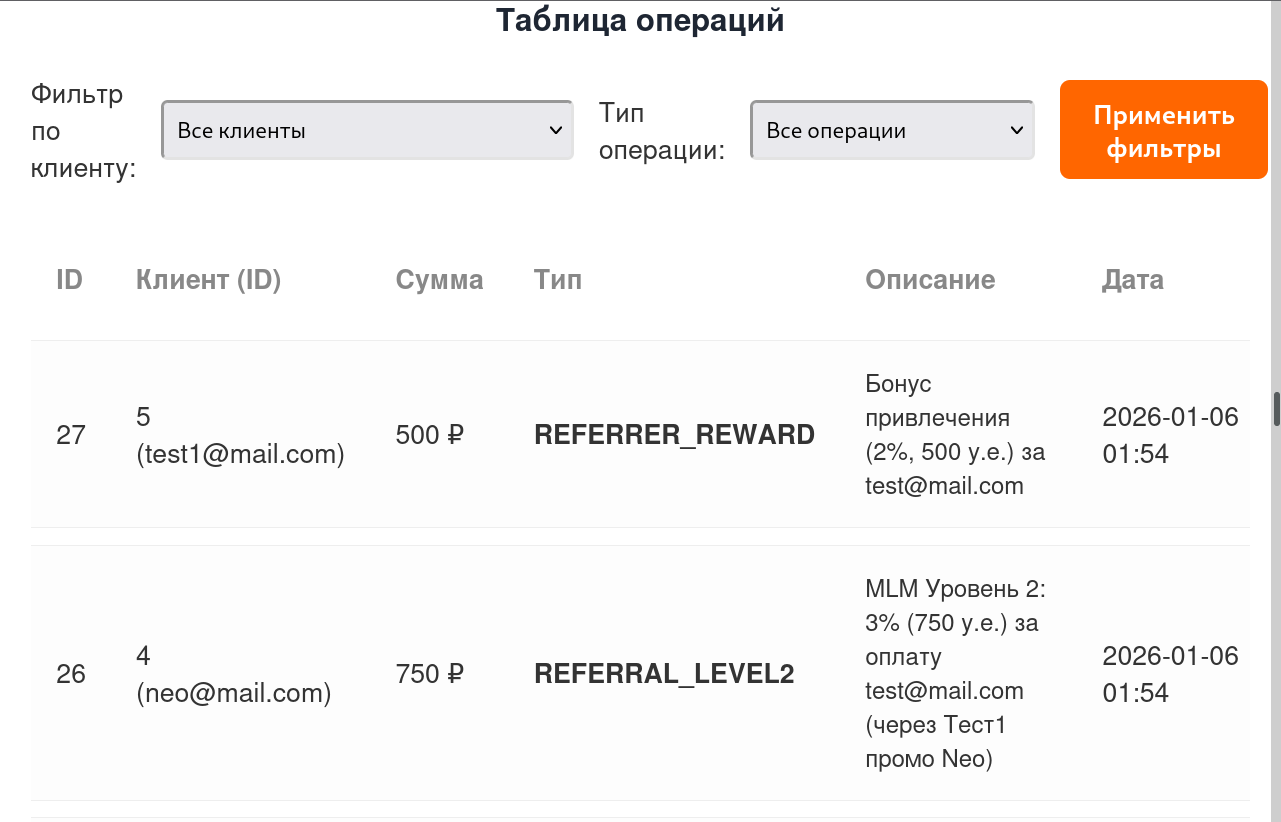Viewport: 1281px width, 822px height.
Task: Click the 'Сумма' column header
Action: [x=439, y=280]
